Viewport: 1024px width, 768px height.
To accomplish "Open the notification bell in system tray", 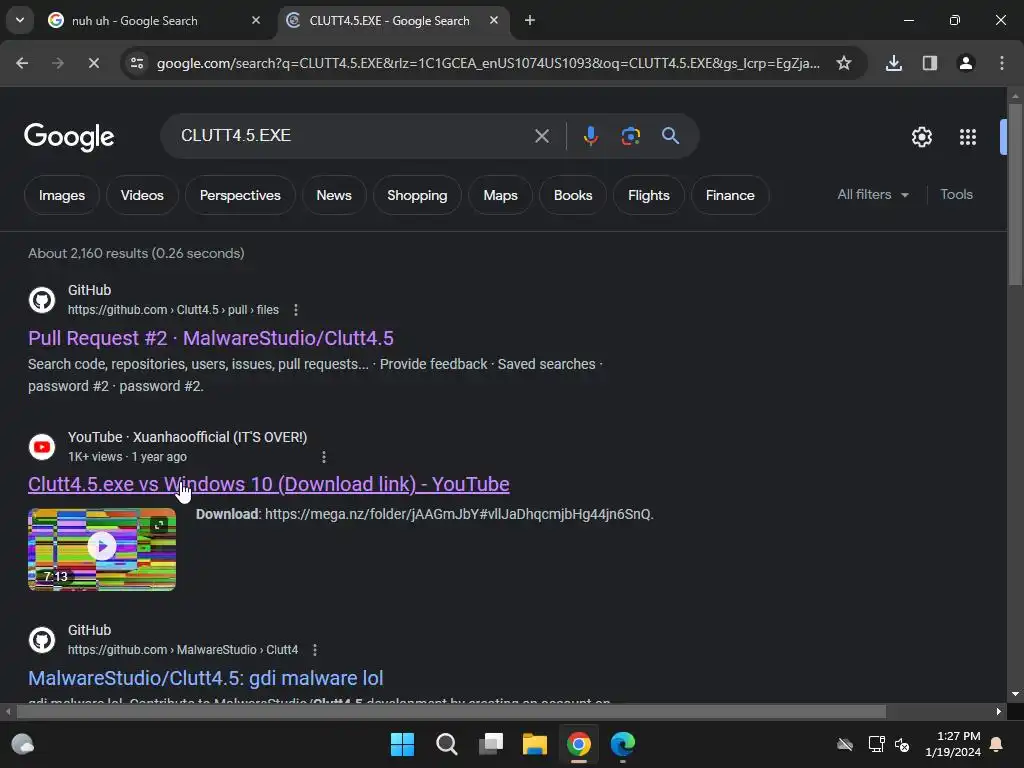I will pyautogui.click(x=997, y=744).
